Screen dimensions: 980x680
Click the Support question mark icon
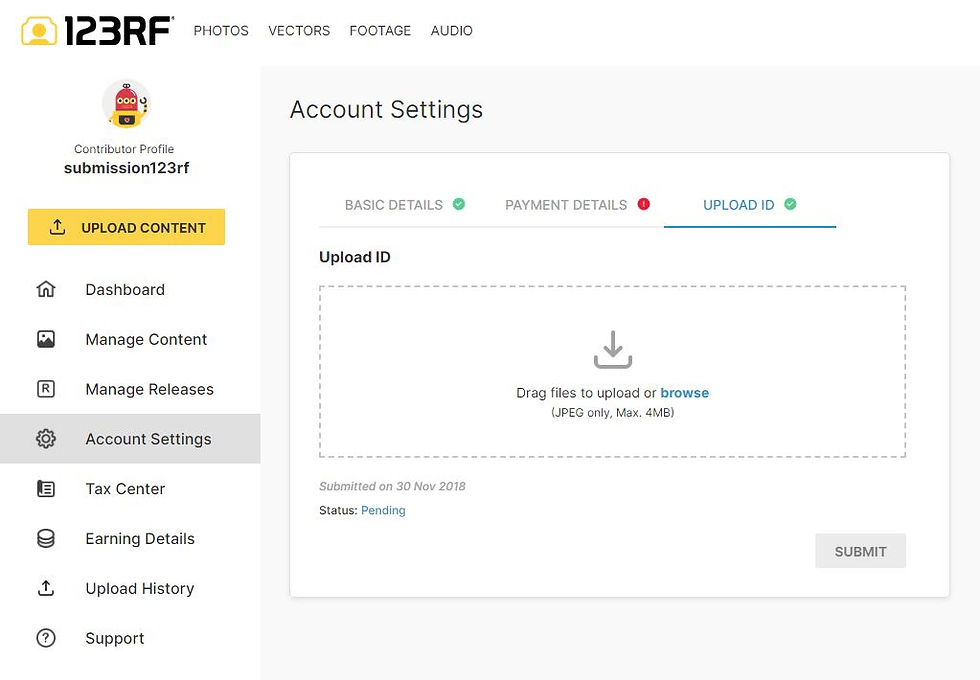[46, 638]
